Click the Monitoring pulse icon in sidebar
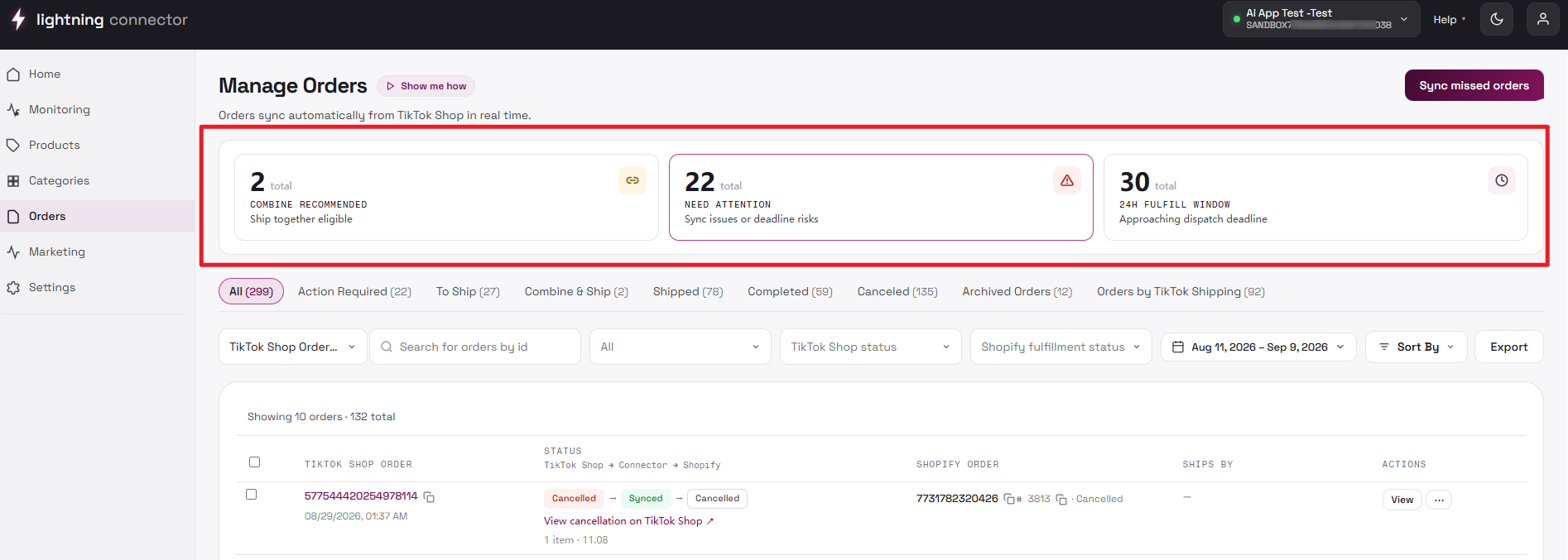 (x=13, y=110)
